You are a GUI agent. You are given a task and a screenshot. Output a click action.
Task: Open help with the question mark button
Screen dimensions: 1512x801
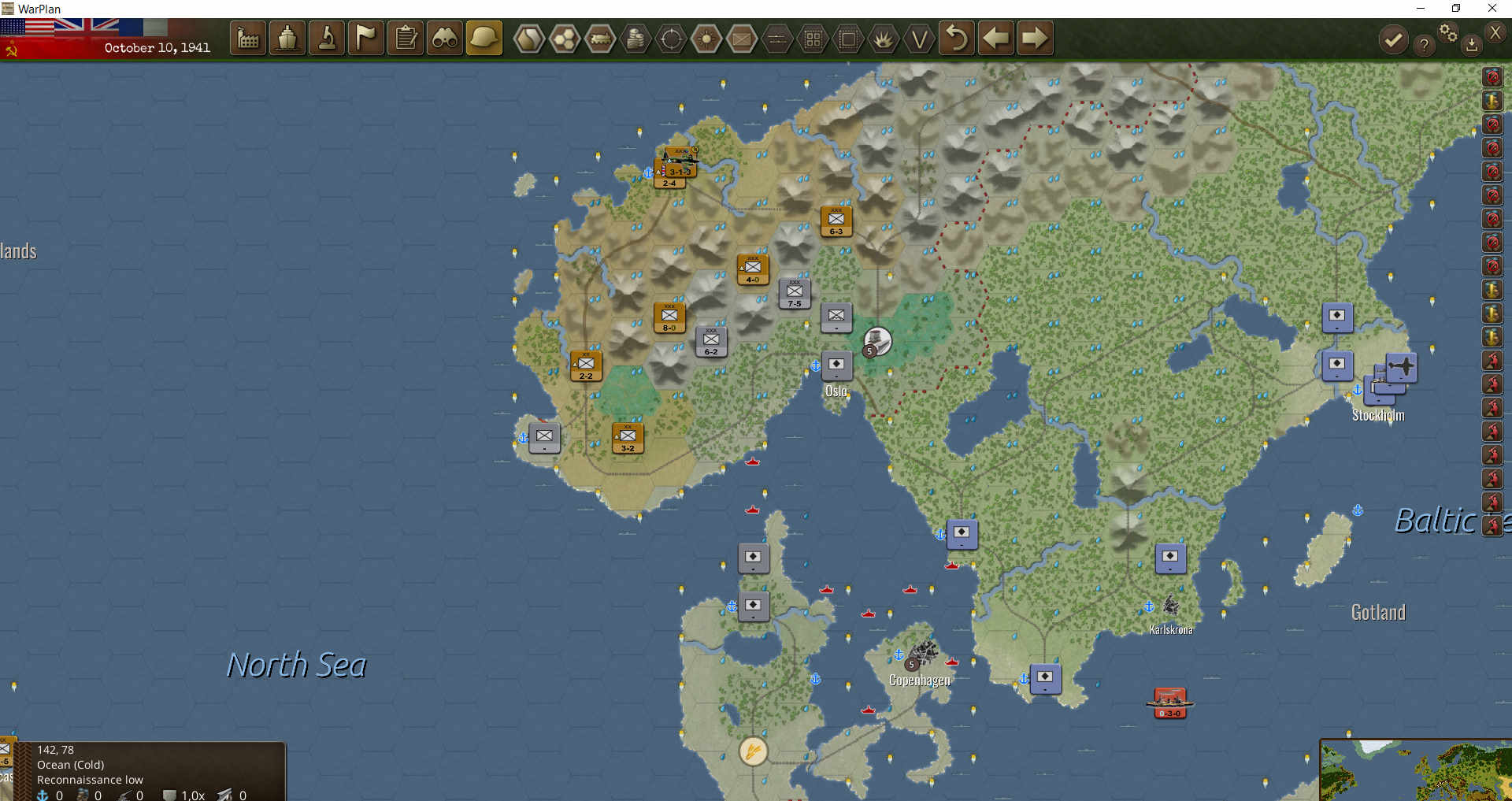click(1424, 46)
